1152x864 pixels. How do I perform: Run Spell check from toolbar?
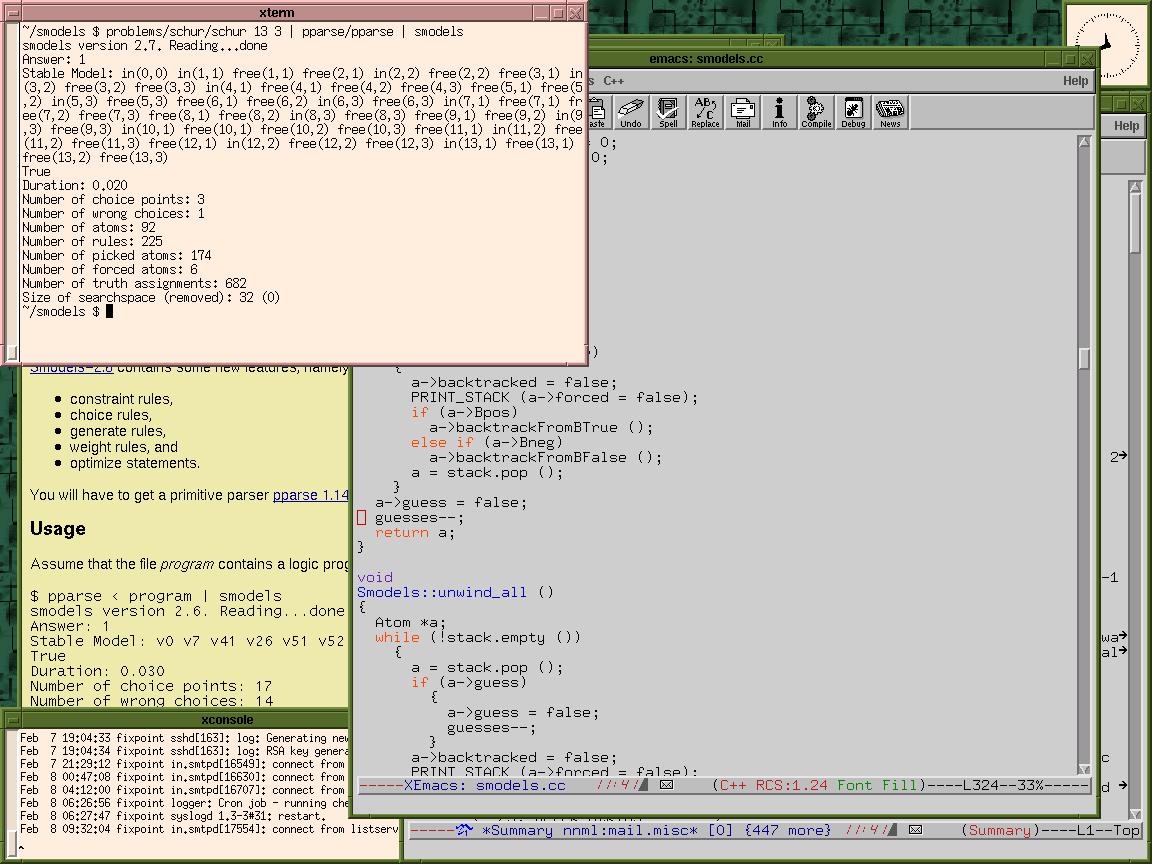coord(668,112)
